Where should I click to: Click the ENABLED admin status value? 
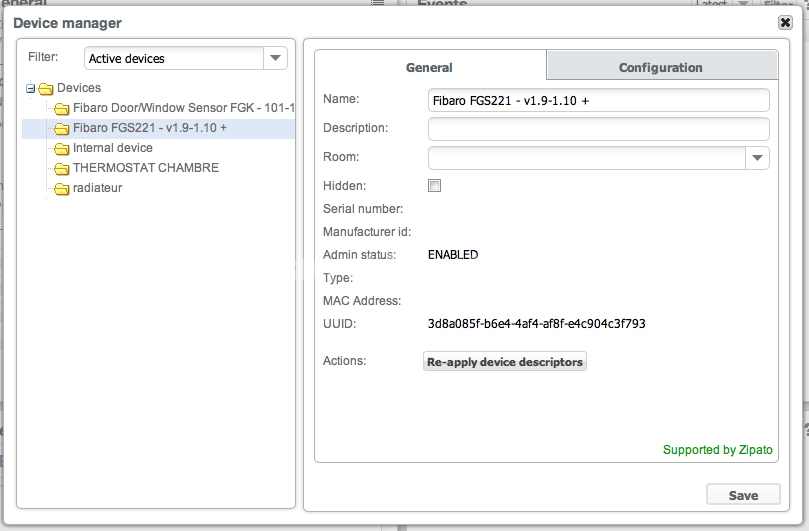(x=453, y=255)
